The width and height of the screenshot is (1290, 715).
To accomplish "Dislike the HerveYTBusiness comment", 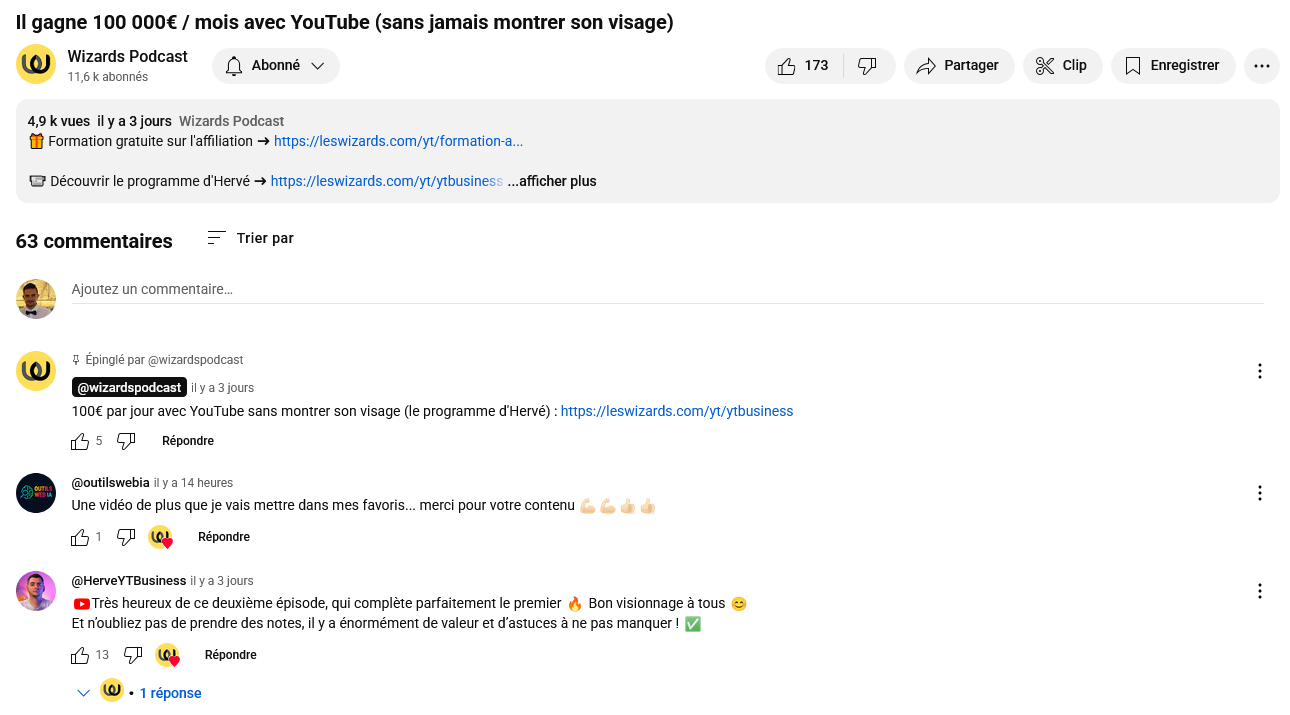I will pyautogui.click(x=133, y=655).
